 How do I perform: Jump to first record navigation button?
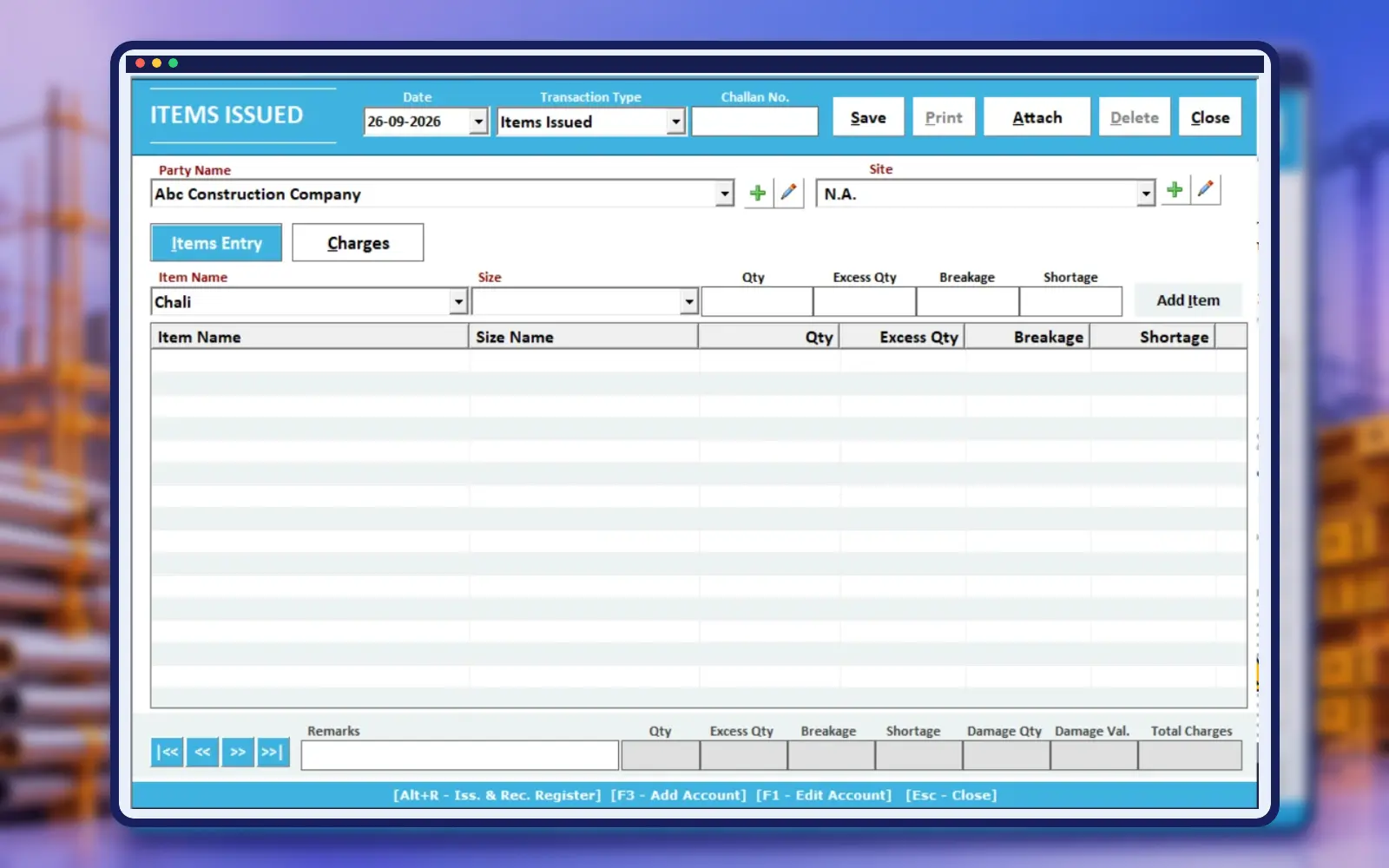coord(167,752)
